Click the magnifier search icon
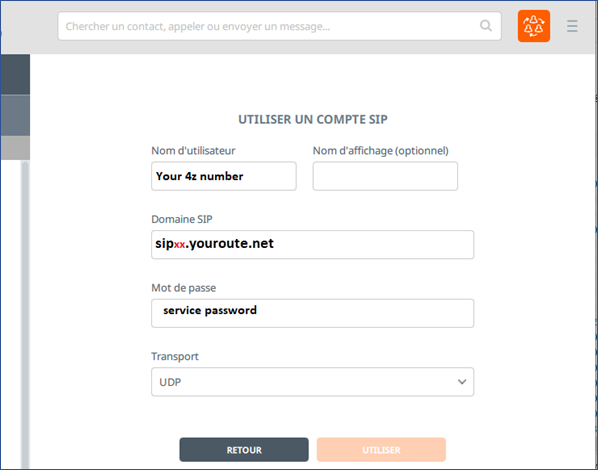This screenshot has width=598, height=470. [x=485, y=26]
